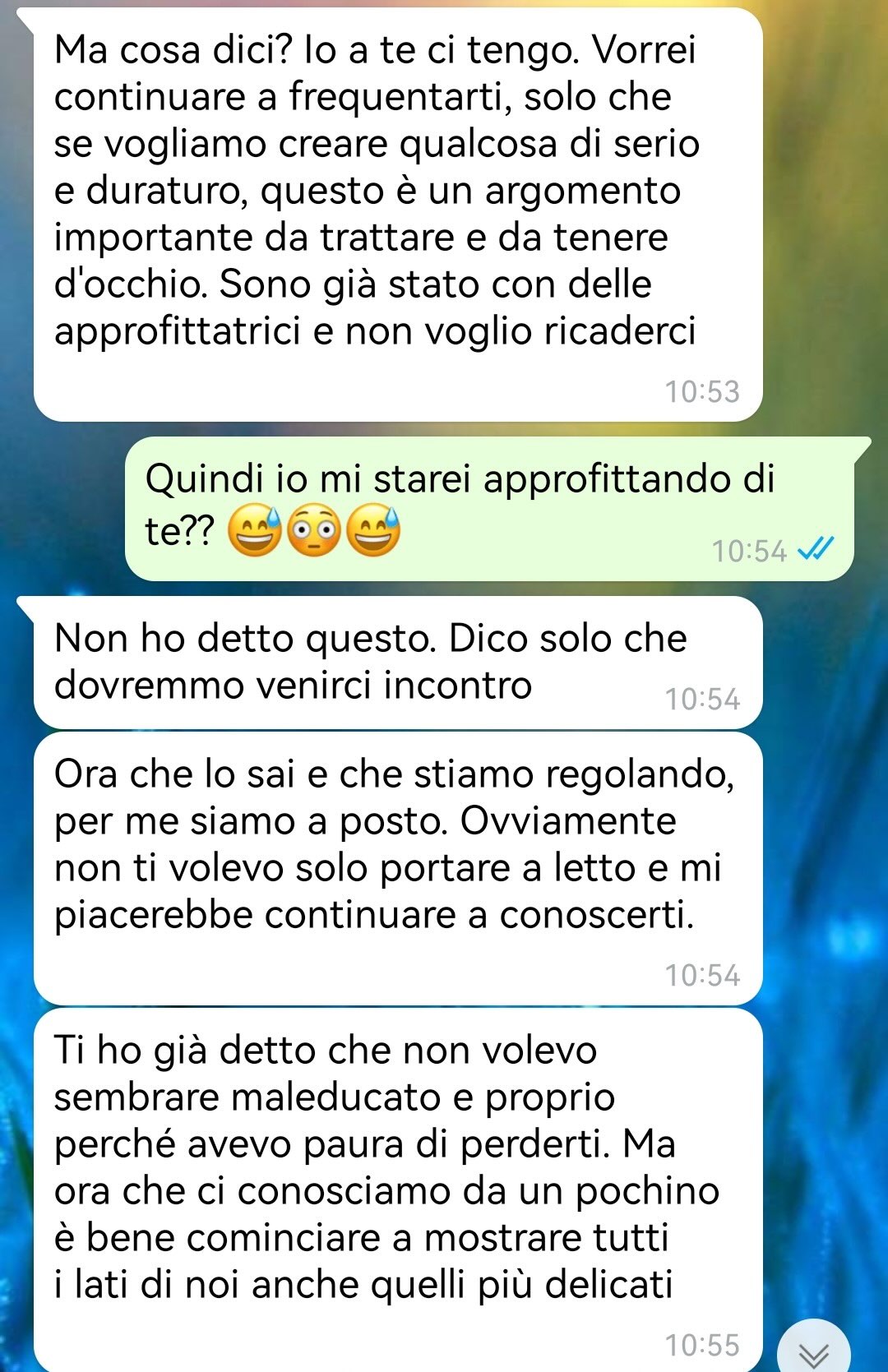Screen dimensions: 888x1372
Task: Select message starting 'Ti ho già detto'
Action: pos(398,1190)
